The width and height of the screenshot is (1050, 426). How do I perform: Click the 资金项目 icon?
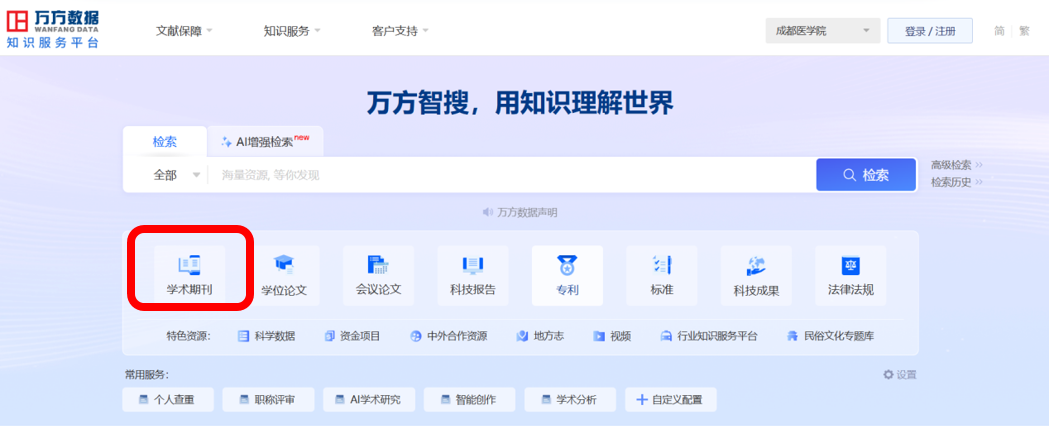click(329, 336)
